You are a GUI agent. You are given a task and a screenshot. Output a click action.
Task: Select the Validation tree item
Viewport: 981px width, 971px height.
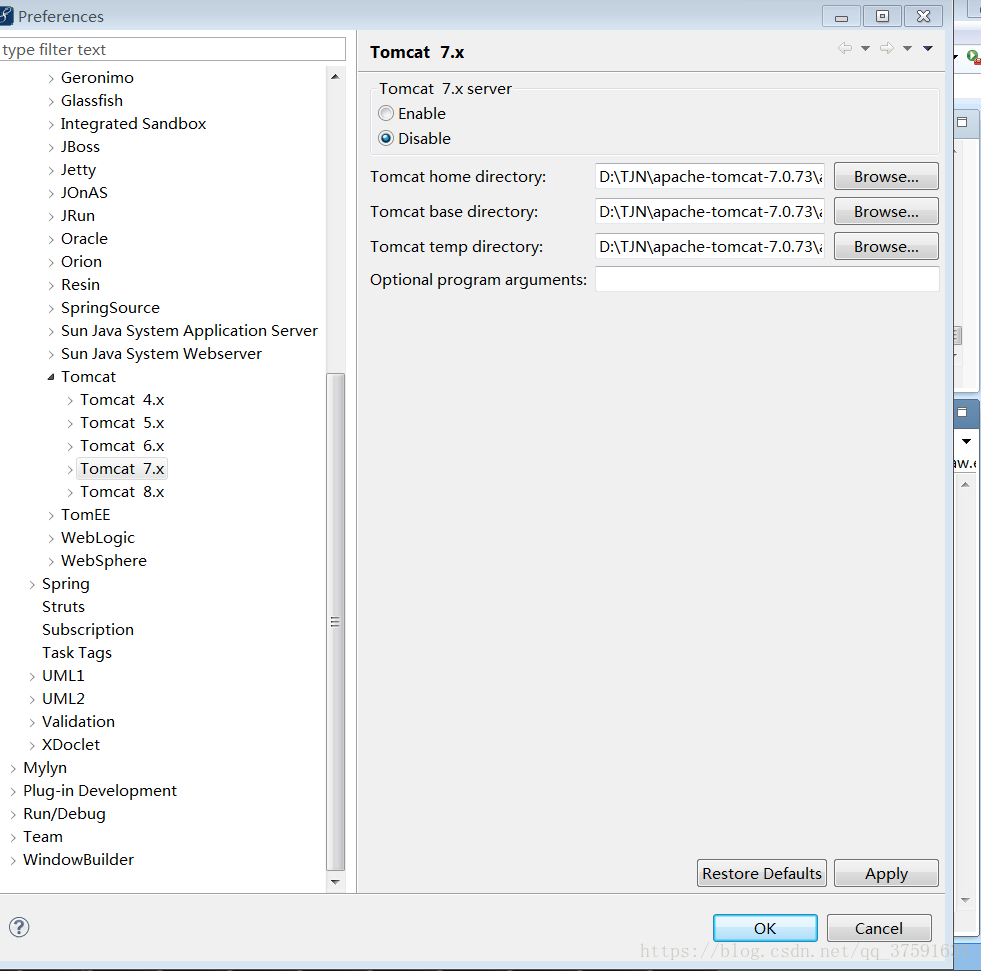pyautogui.click(x=78, y=721)
